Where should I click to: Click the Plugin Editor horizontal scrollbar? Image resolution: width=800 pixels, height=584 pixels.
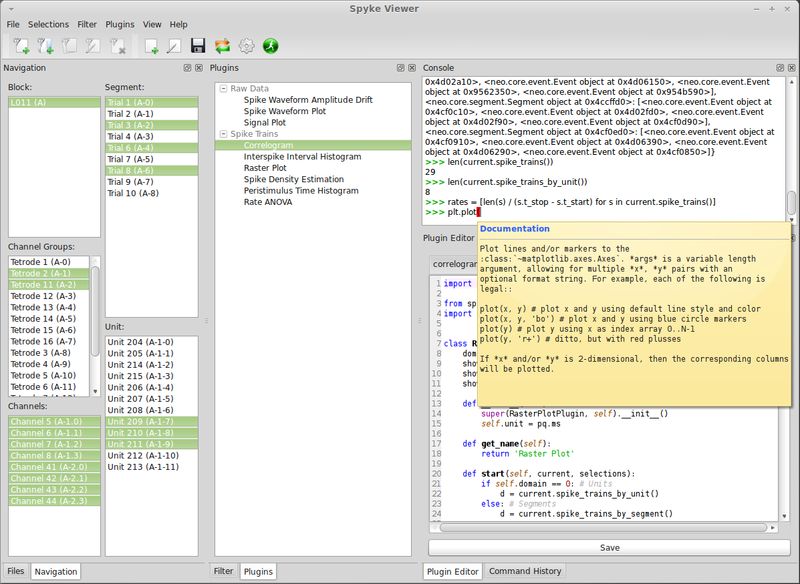coord(604,527)
